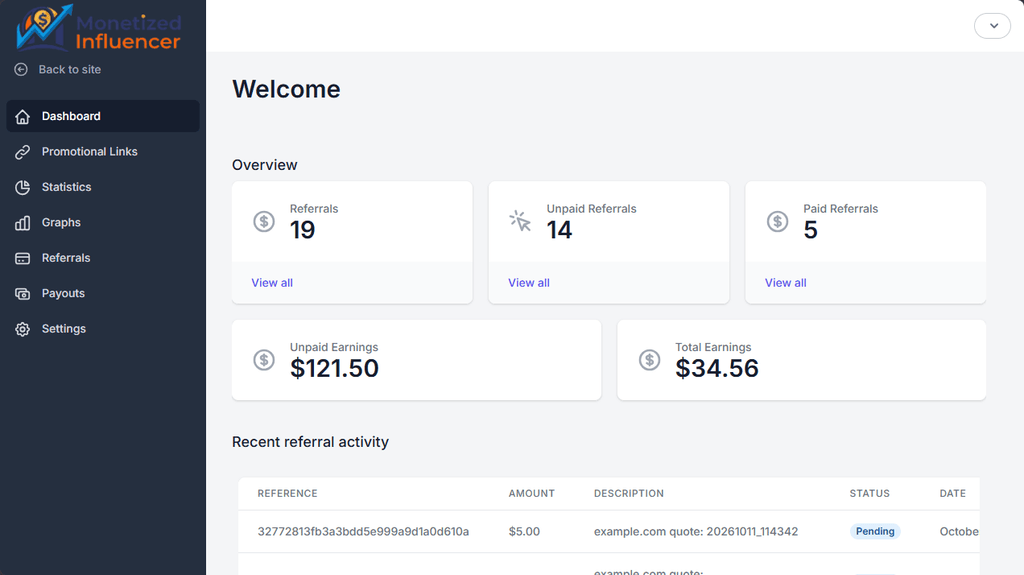Click the Pending status badge
The width and height of the screenshot is (1024, 575).
[875, 531]
